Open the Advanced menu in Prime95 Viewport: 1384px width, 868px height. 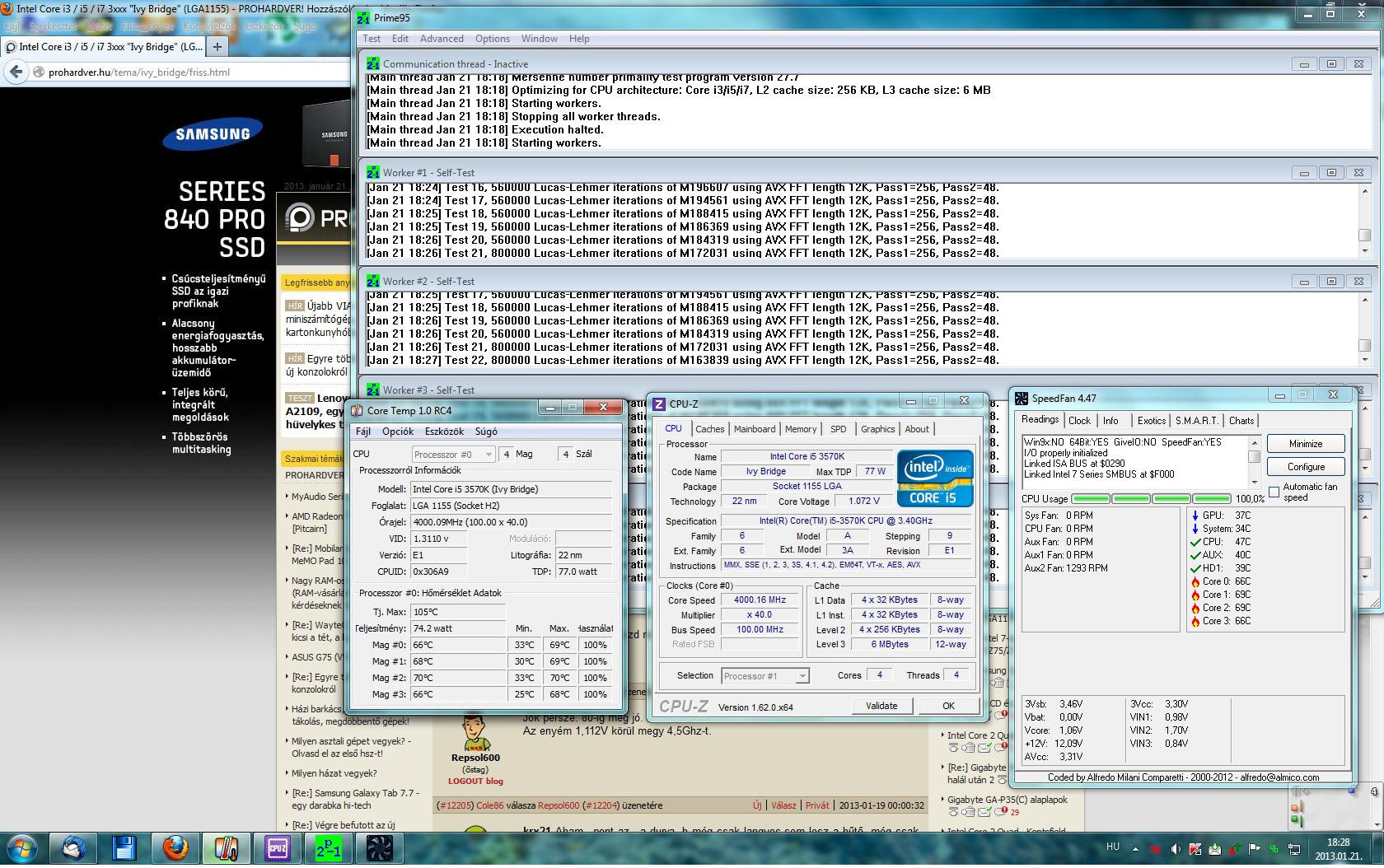click(x=442, y=39)
